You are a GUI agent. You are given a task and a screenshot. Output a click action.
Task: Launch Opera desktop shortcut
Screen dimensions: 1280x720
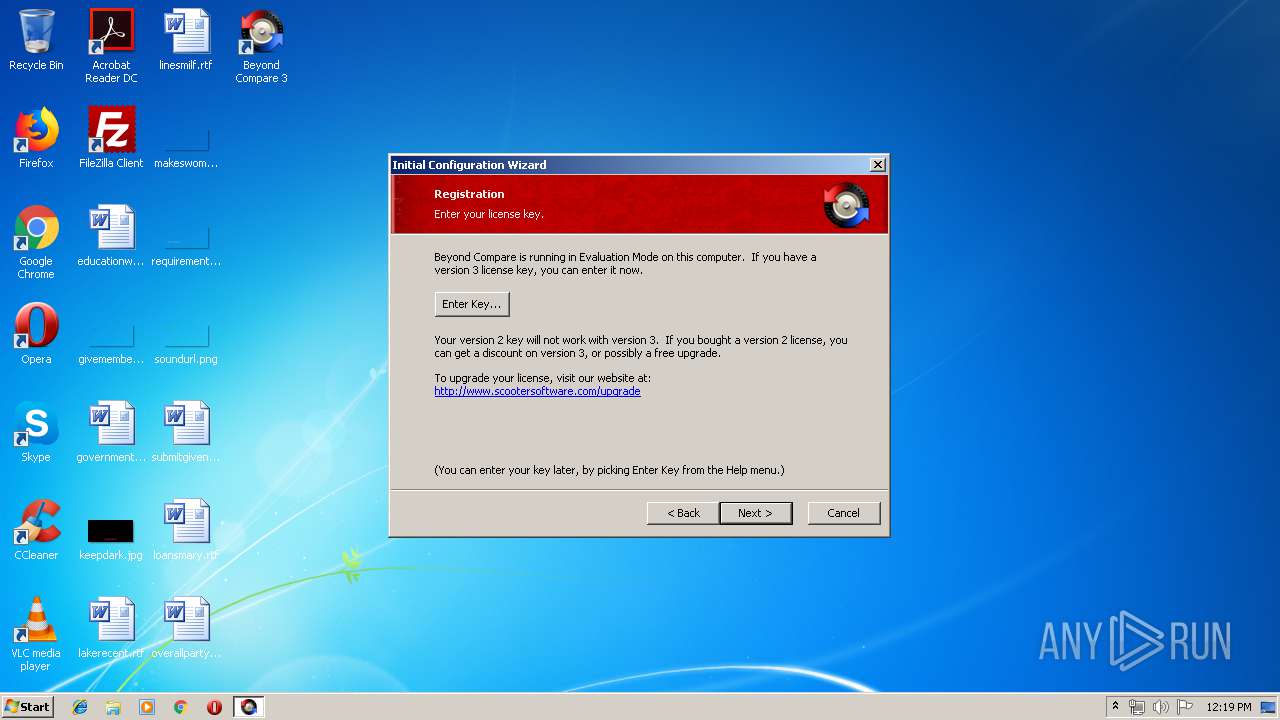pos(36,334)
